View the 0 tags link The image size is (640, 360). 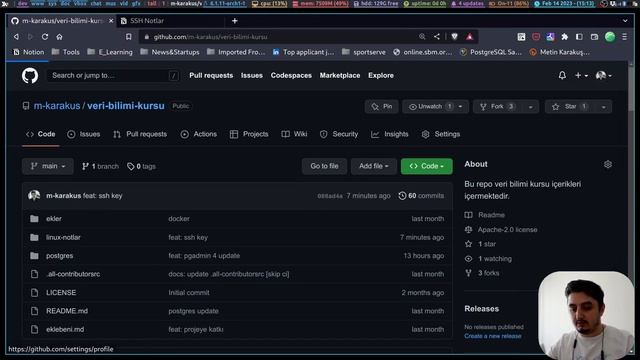tap(141, 167)
